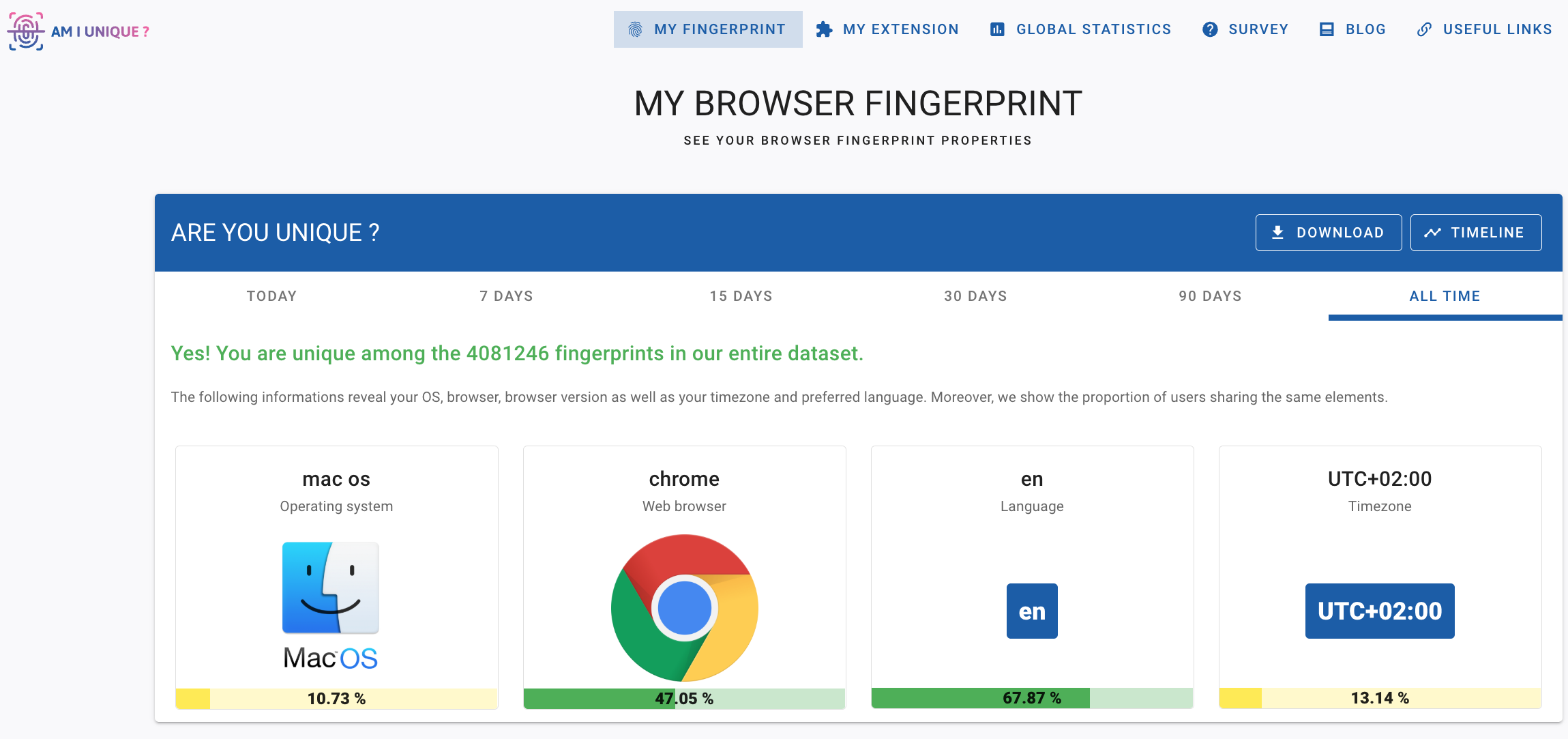Click the download arrow icon

tap(1278, 233)
